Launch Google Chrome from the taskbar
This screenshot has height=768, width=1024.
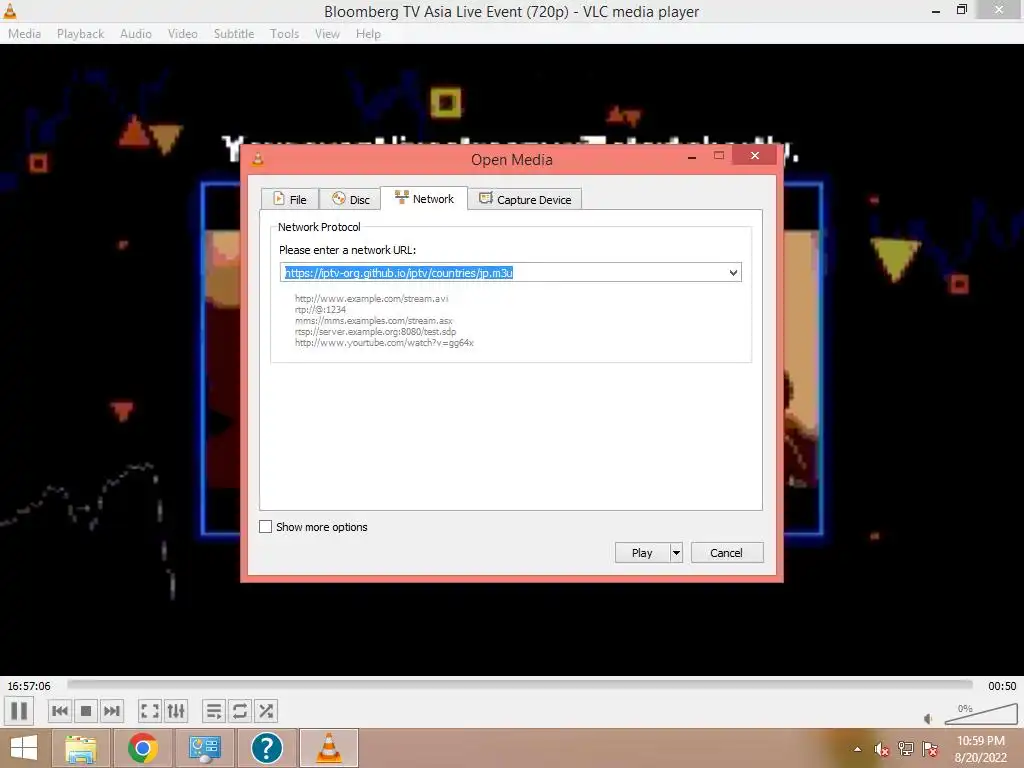point(142,748)
